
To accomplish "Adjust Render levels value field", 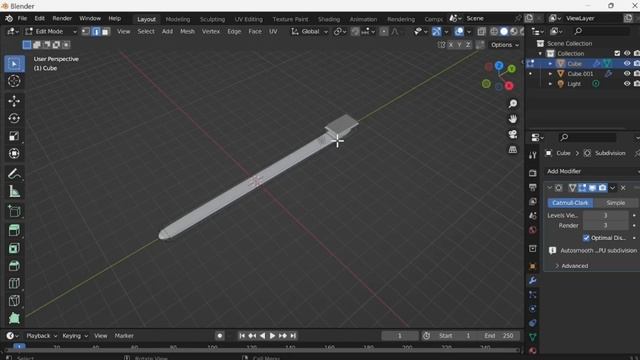I will tap(605, 225).
